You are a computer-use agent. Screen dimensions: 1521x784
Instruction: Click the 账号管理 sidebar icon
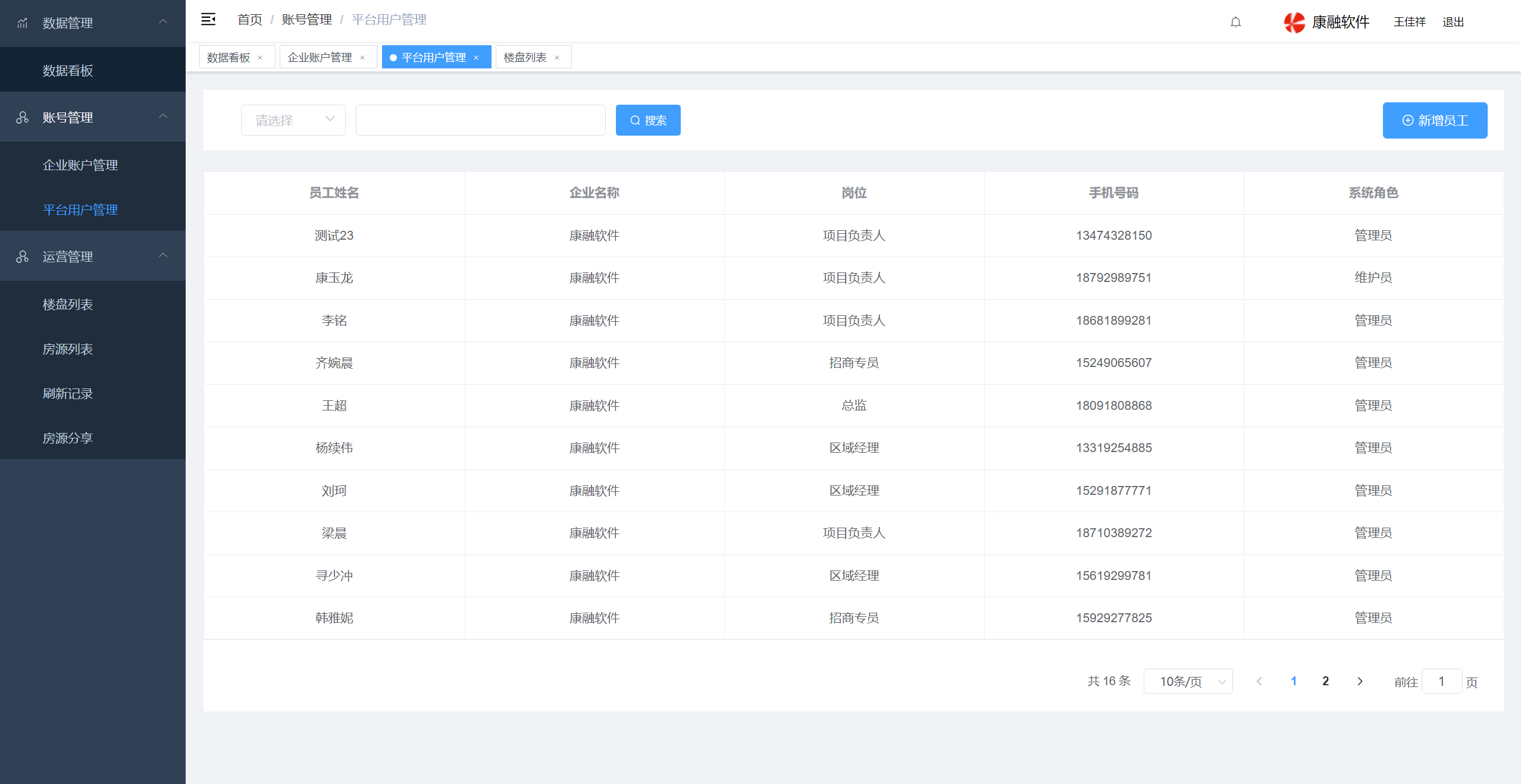(23, 118)
